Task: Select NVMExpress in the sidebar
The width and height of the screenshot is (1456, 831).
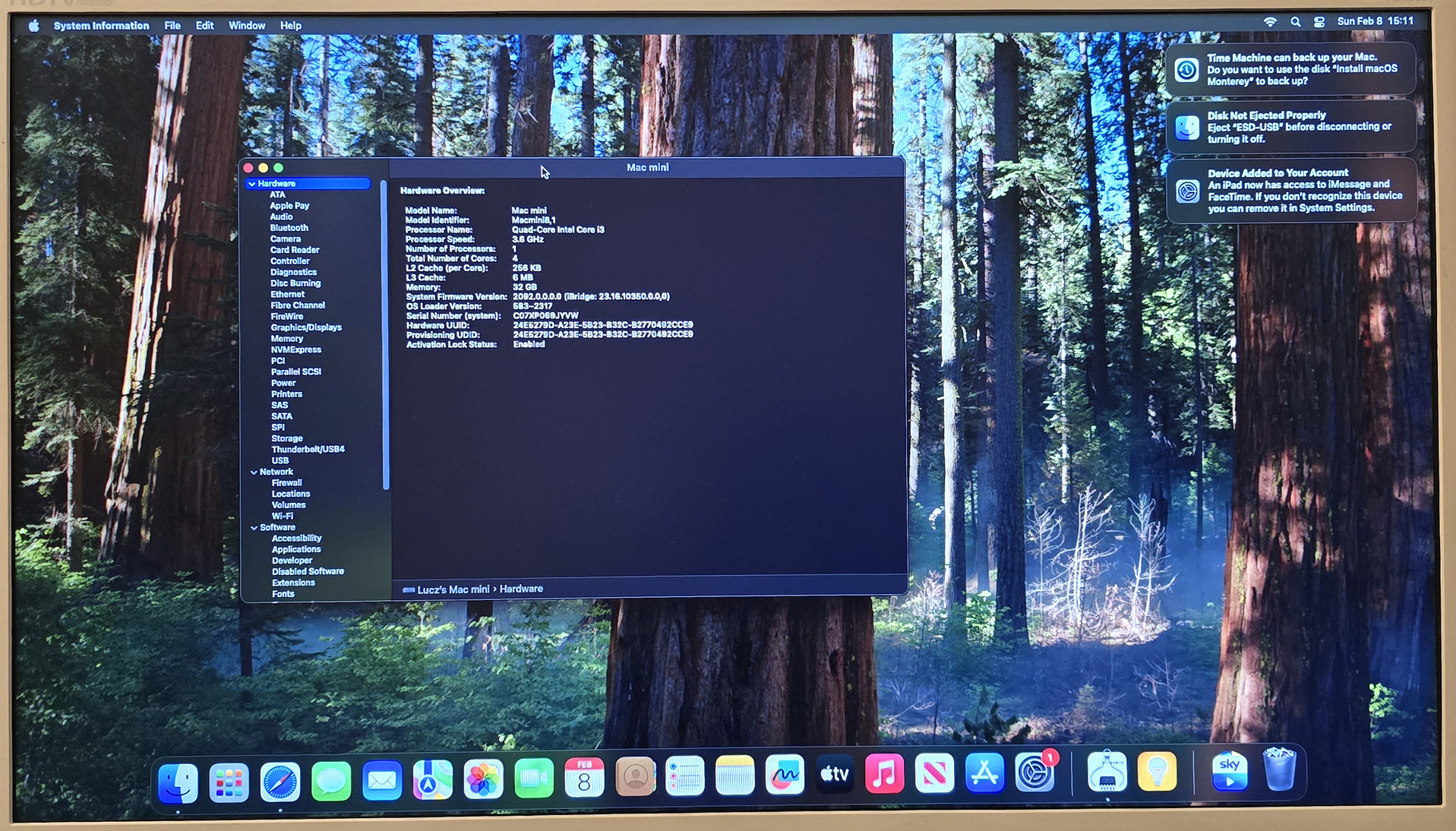Action: [296, 349]
